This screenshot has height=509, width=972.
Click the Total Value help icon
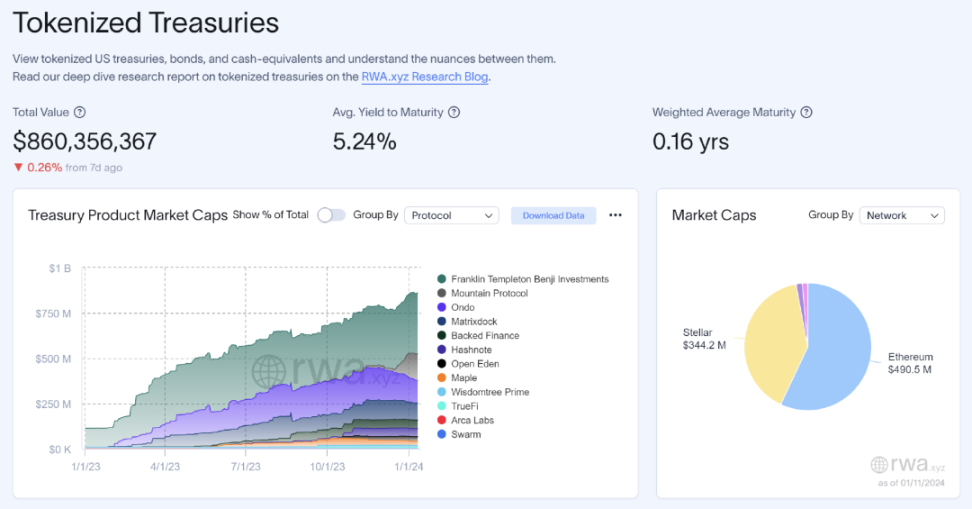tap(80, 113)
